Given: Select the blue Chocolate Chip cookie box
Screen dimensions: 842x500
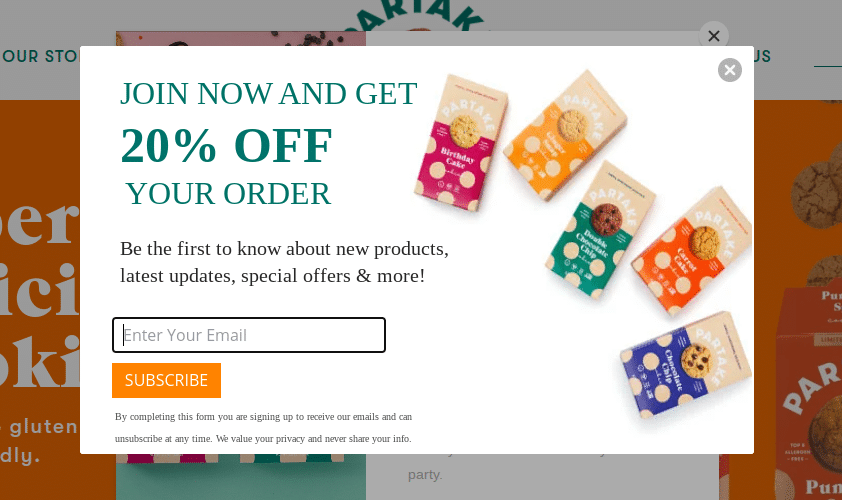Looking at the screenshot, I should tap(686, 365).
